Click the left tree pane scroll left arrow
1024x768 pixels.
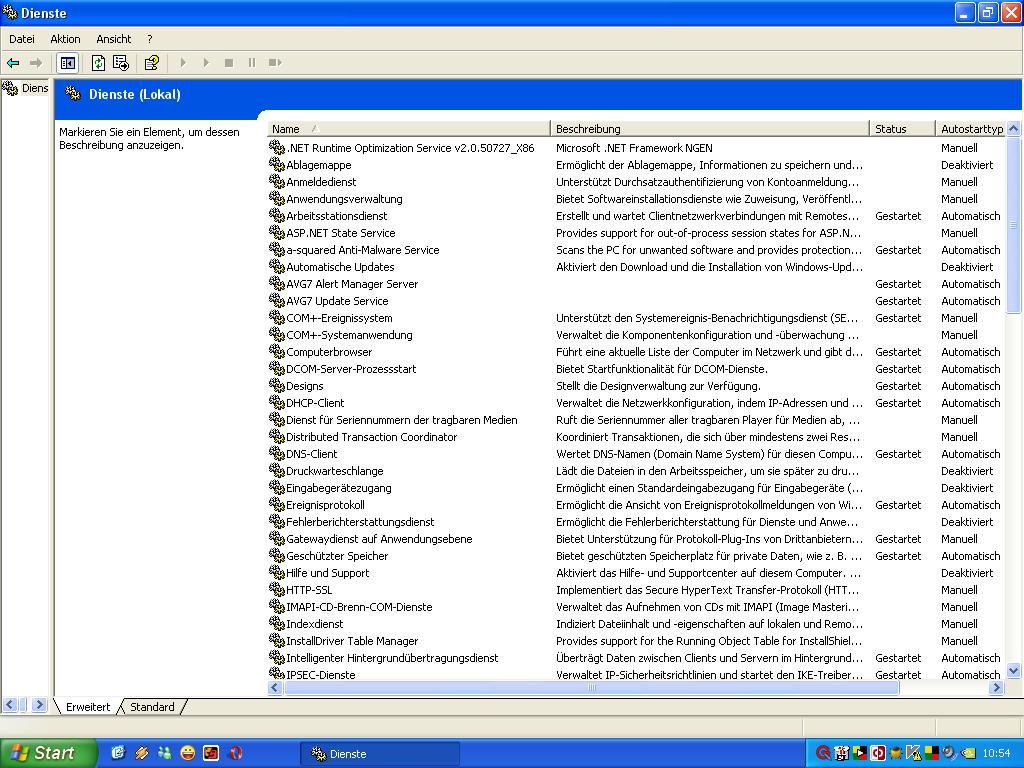tap(10, 705)
